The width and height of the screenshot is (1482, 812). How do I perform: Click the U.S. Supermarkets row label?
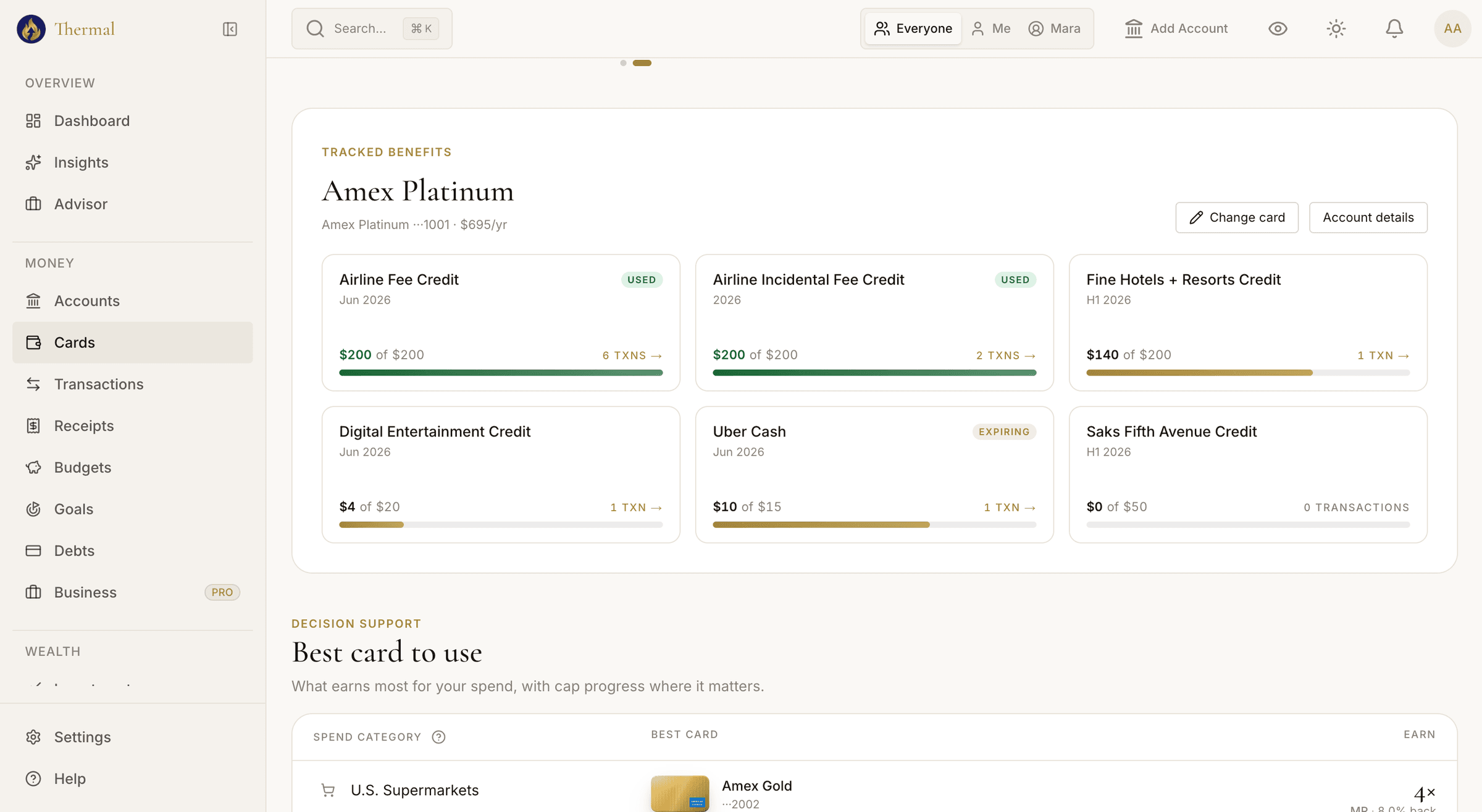415,790
